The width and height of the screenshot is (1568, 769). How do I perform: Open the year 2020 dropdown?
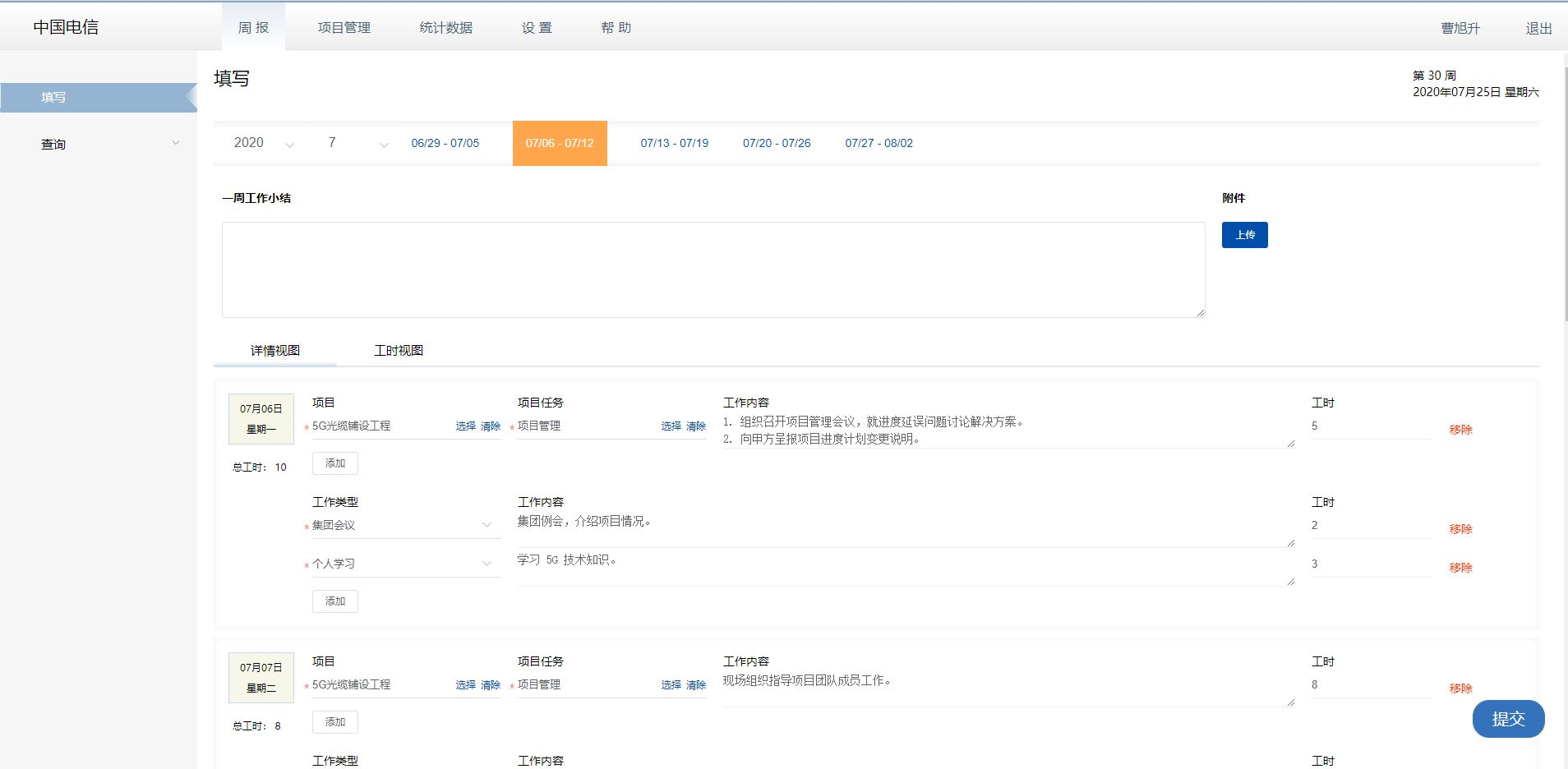(x=263, y=143)
